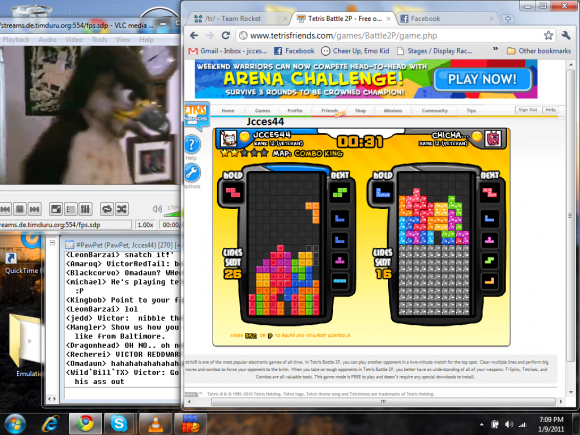Close the Tetris Battle 2P tab
The width and height of the screenshot is (580, 435).
tap(388, 18)
